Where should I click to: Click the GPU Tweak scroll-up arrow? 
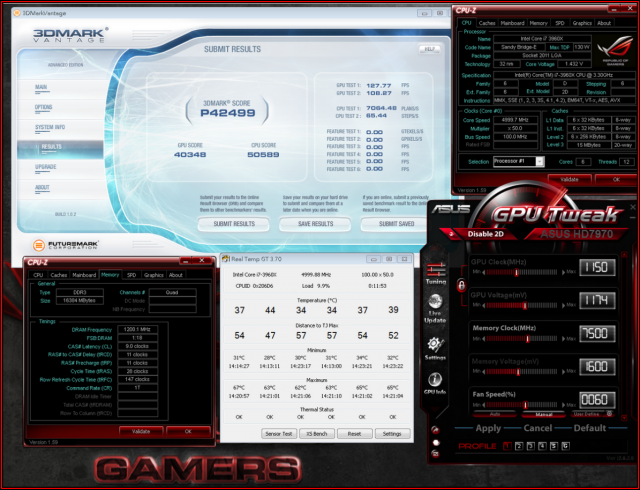point(624,254)
